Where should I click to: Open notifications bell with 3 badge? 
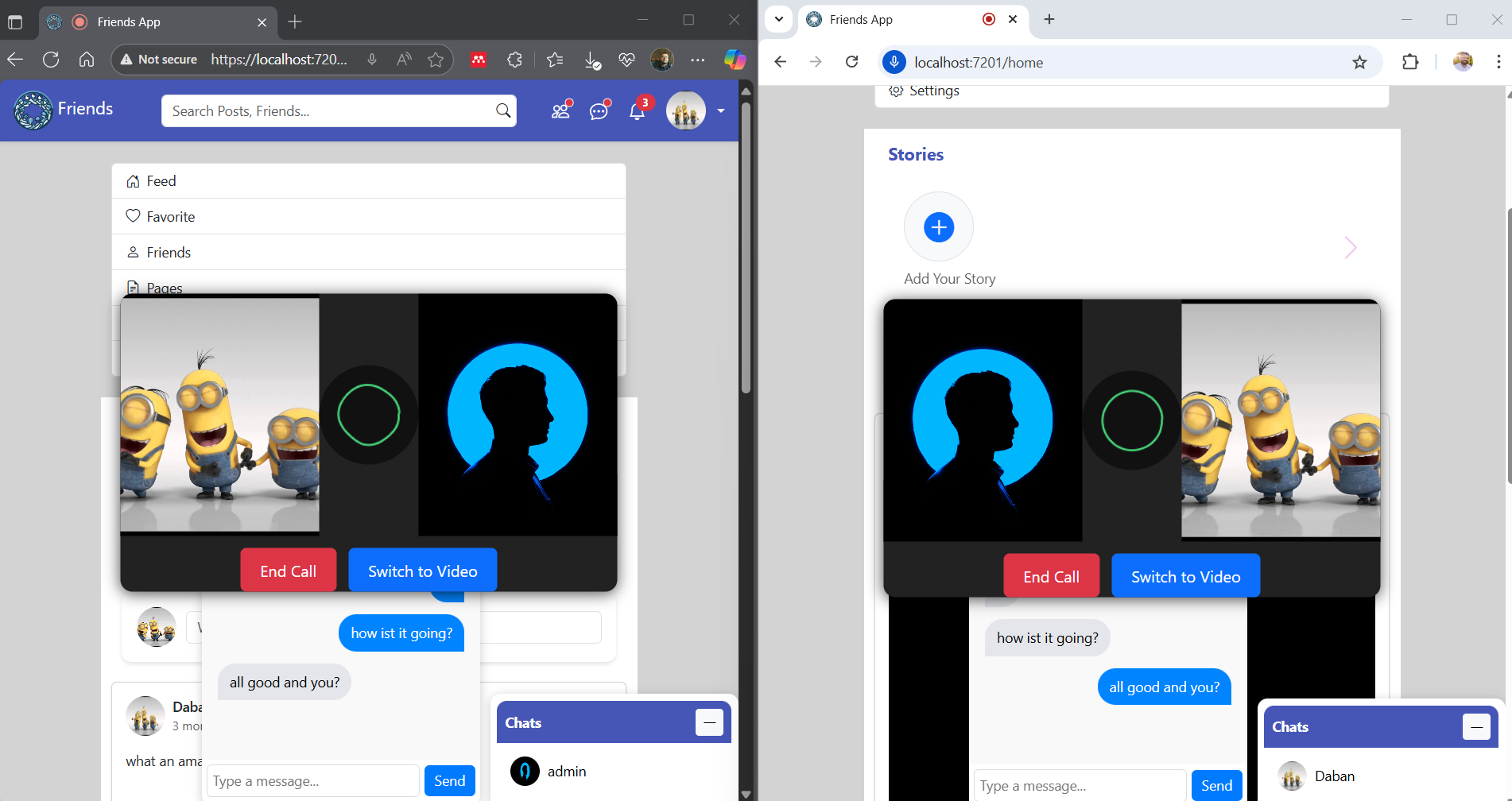click(638, 110)
